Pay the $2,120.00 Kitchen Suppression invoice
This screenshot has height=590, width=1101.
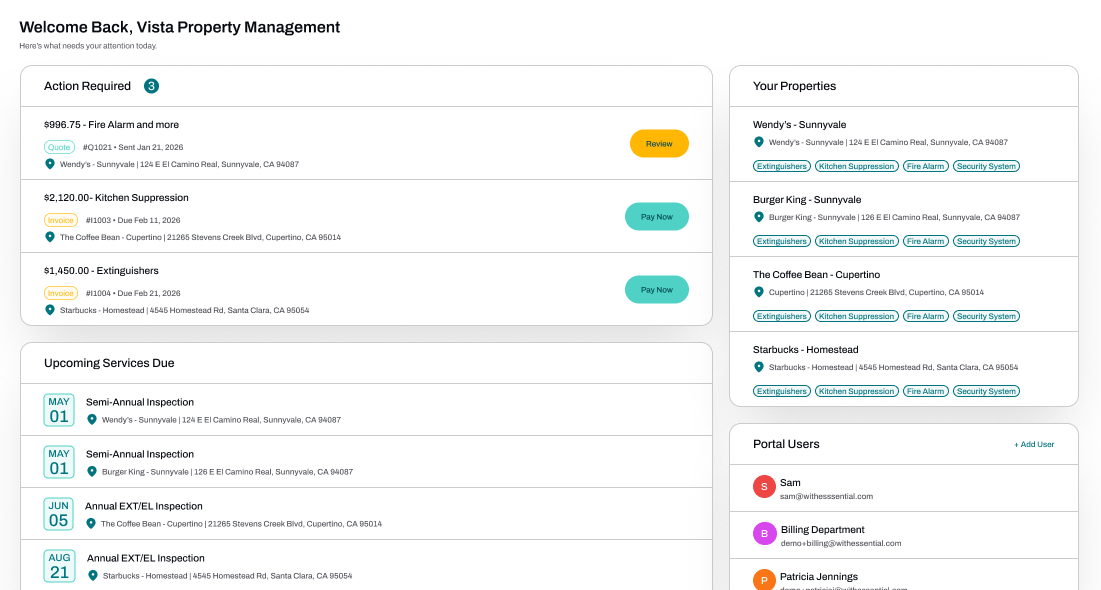(657, 216)
